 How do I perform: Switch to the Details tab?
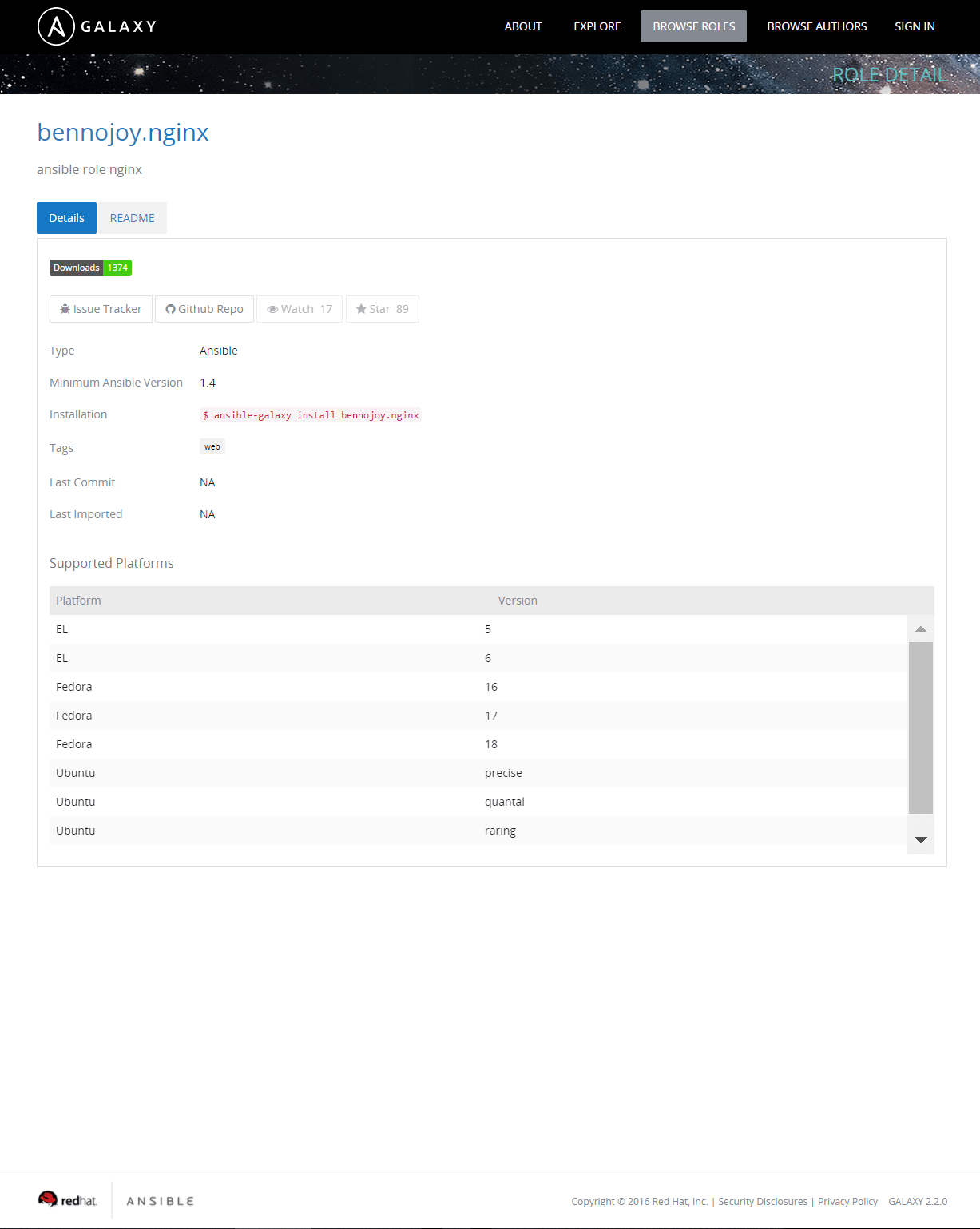(x=66, y=218)
